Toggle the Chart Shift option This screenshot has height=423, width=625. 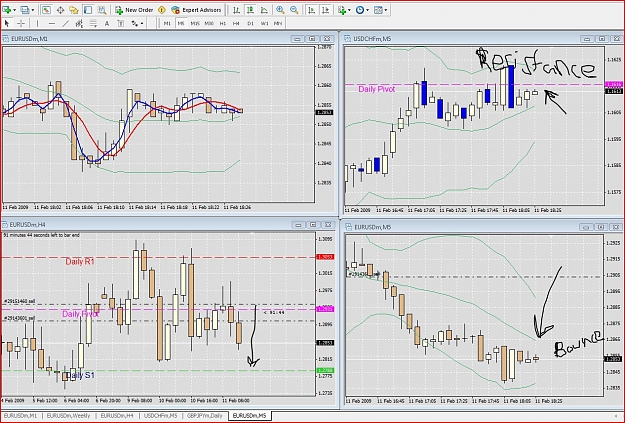click(325, 10)
